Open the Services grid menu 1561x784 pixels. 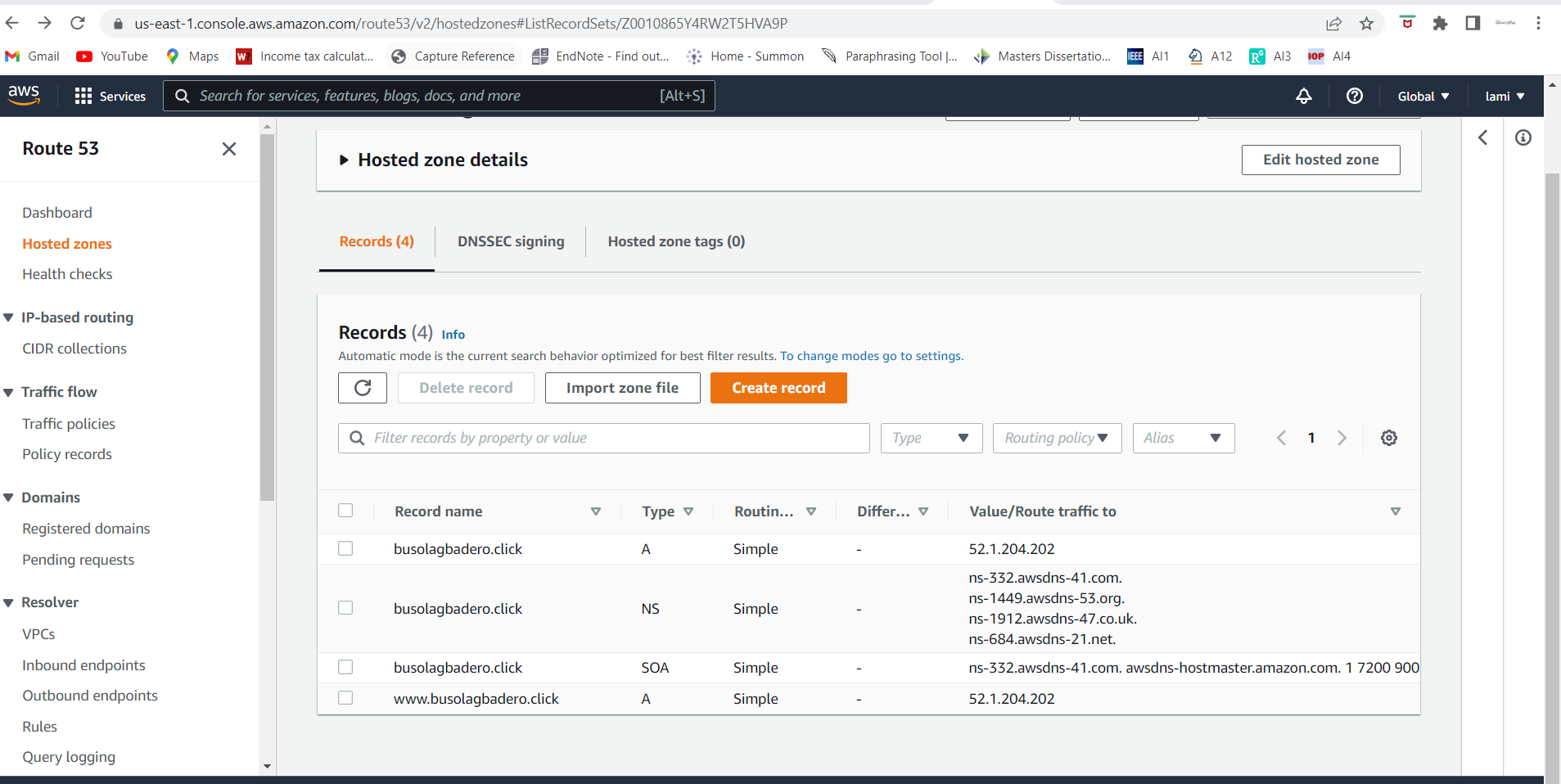pyautogui.click(x=111, y=96)
